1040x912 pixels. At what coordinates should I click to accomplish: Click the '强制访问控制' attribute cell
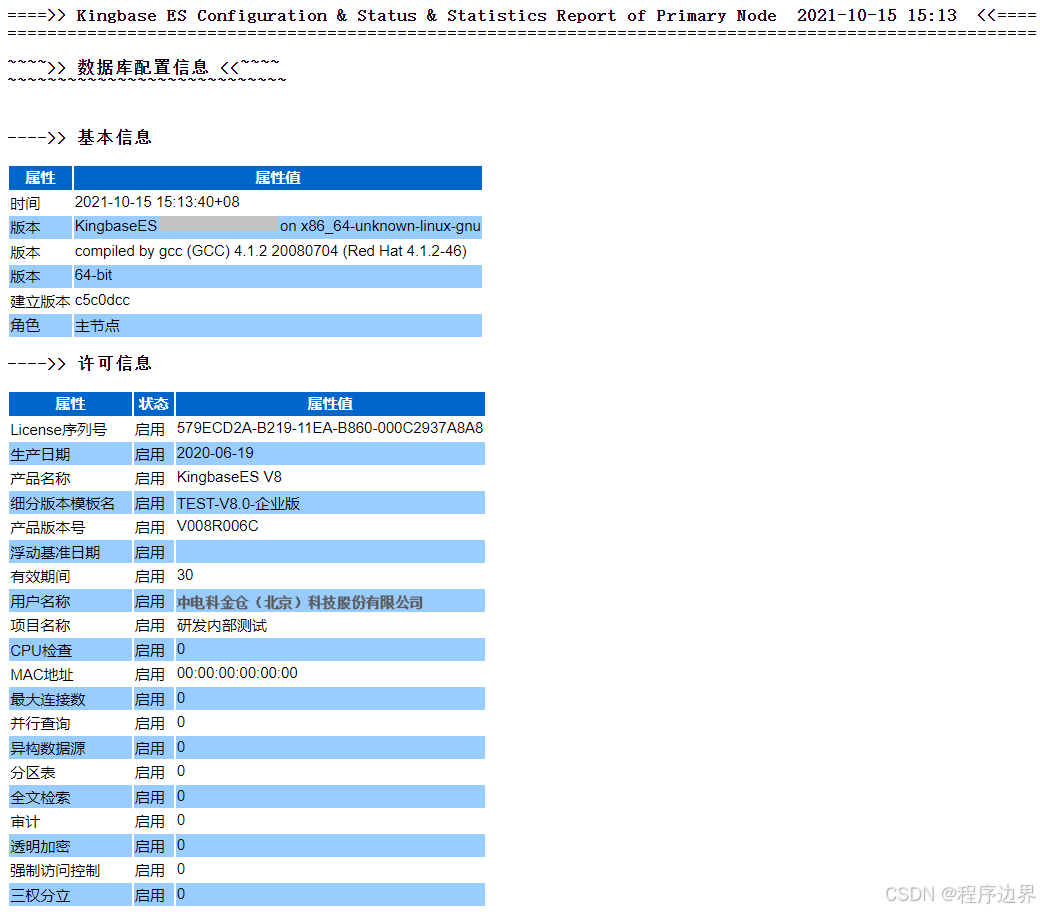pyautogui.click(x=70, y=871)
